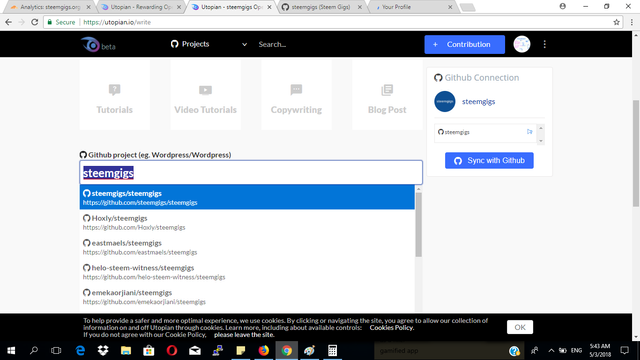Screen dimensions: 640x360
Task: Click the Secure padlock site info
Action: (61, 22)
